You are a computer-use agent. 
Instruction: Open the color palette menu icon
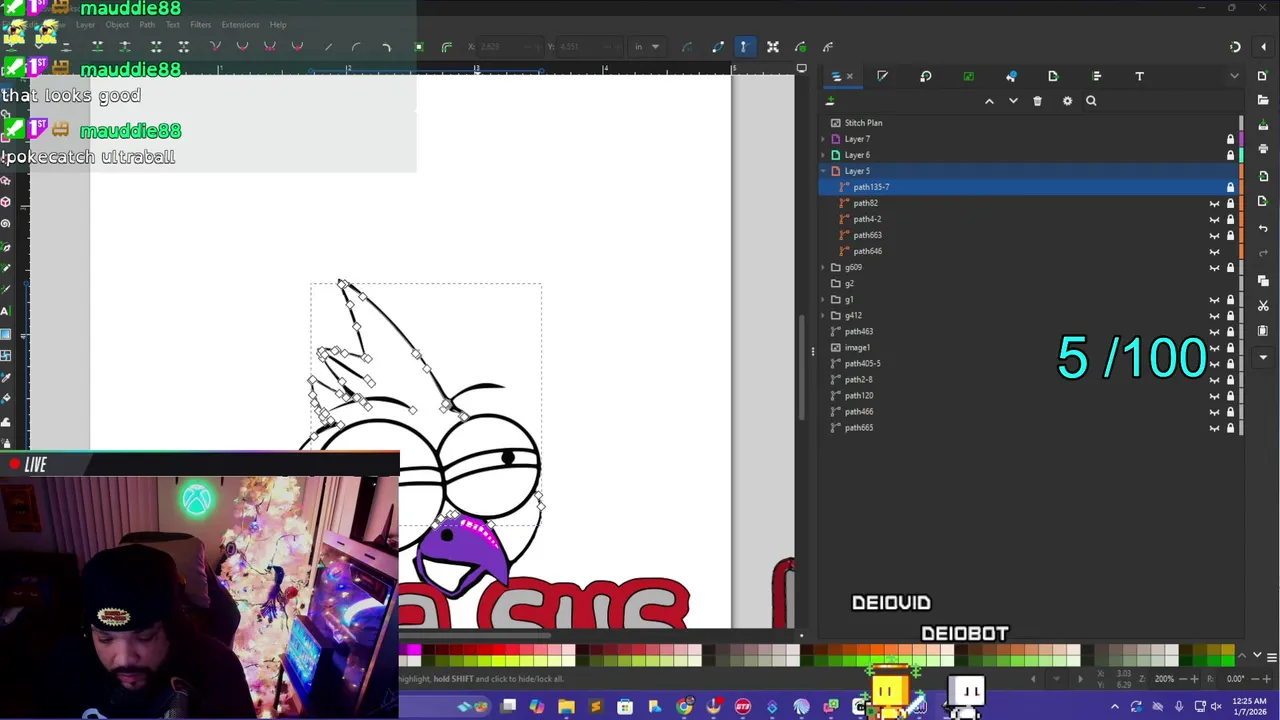[1270, 657]
